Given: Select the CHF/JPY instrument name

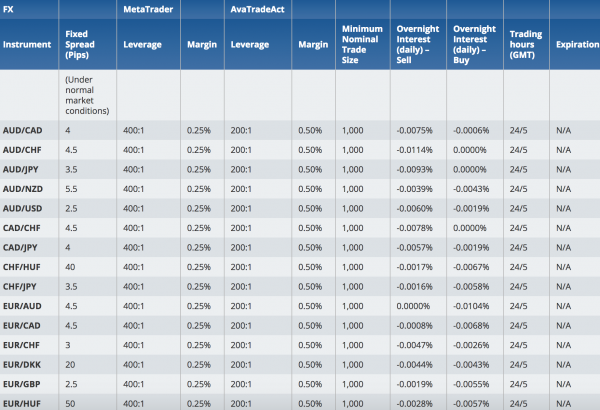Looking at the screenshot, I should [20, 286].
